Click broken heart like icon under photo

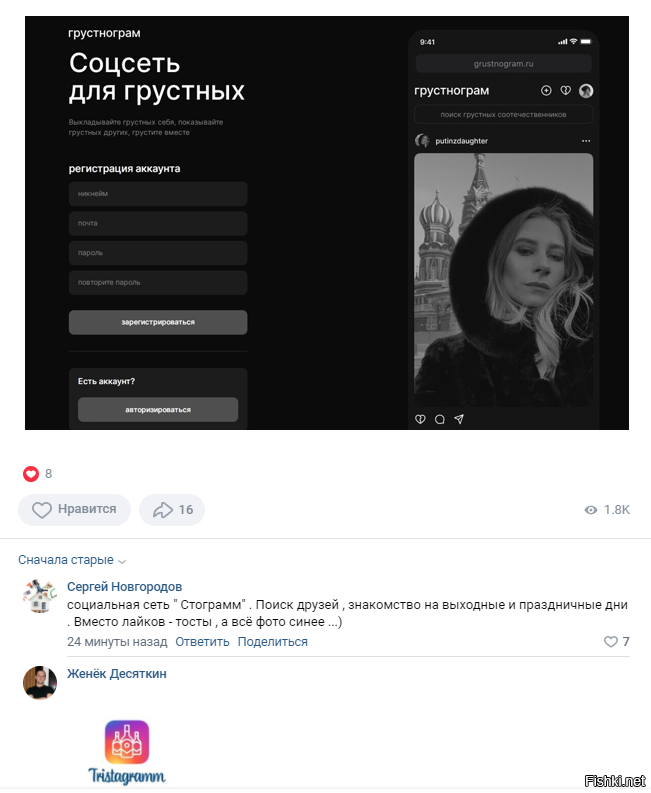coord(420,419)
